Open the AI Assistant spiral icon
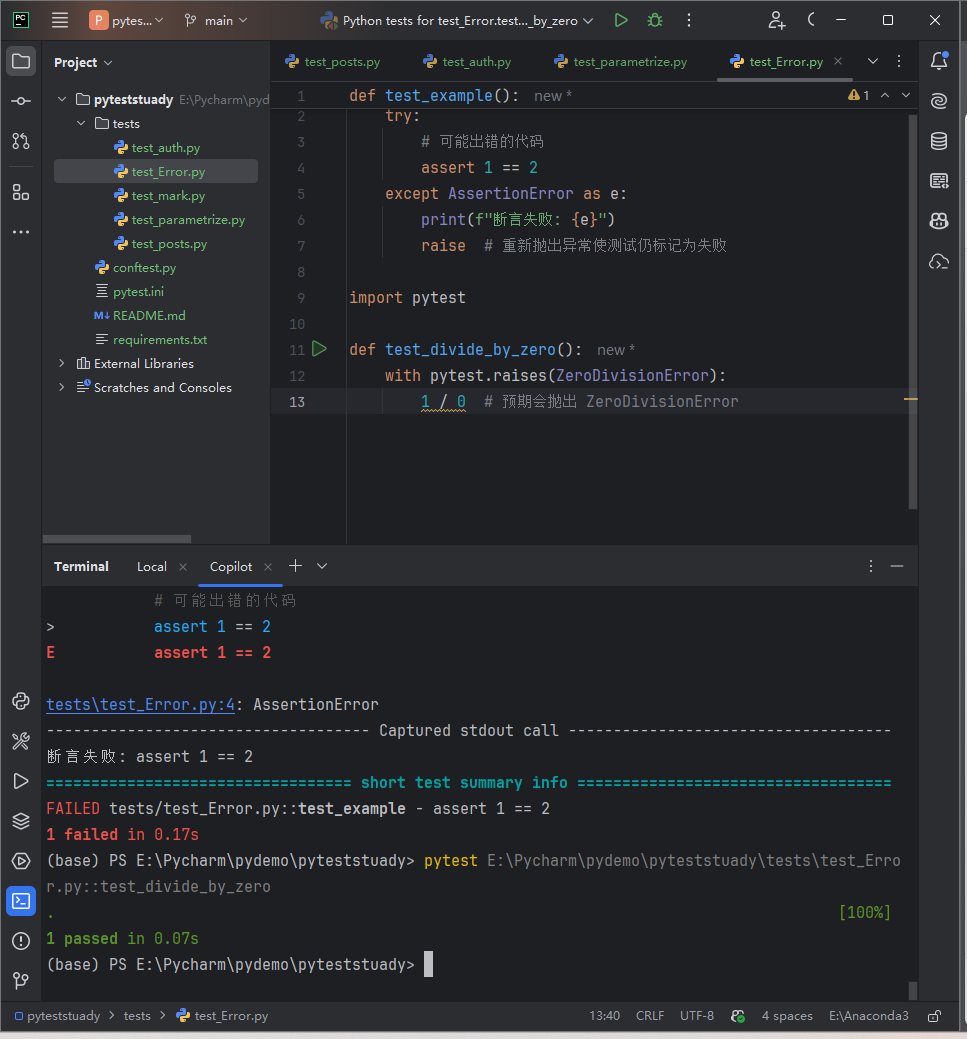The height and width of the screenshot is (1039, 967). [x=939, y=101]
